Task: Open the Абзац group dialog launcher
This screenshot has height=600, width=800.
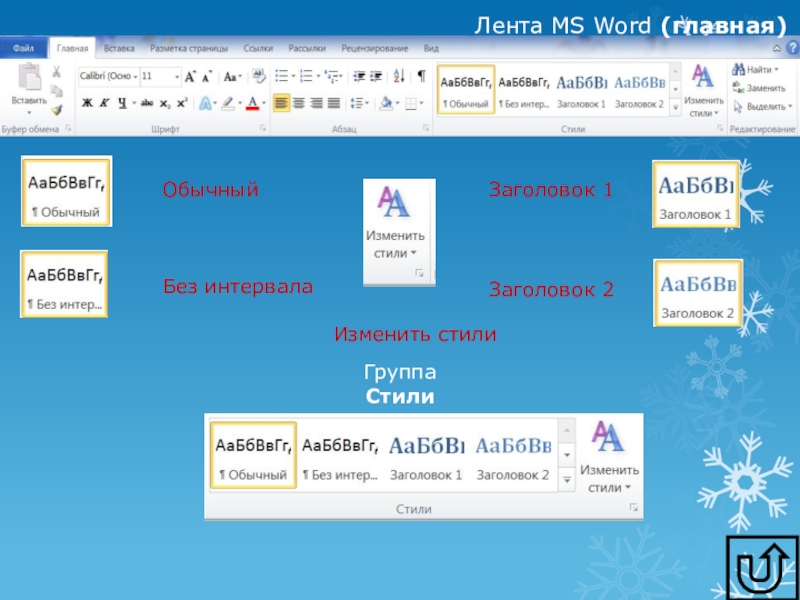Action: click(426, 128)
